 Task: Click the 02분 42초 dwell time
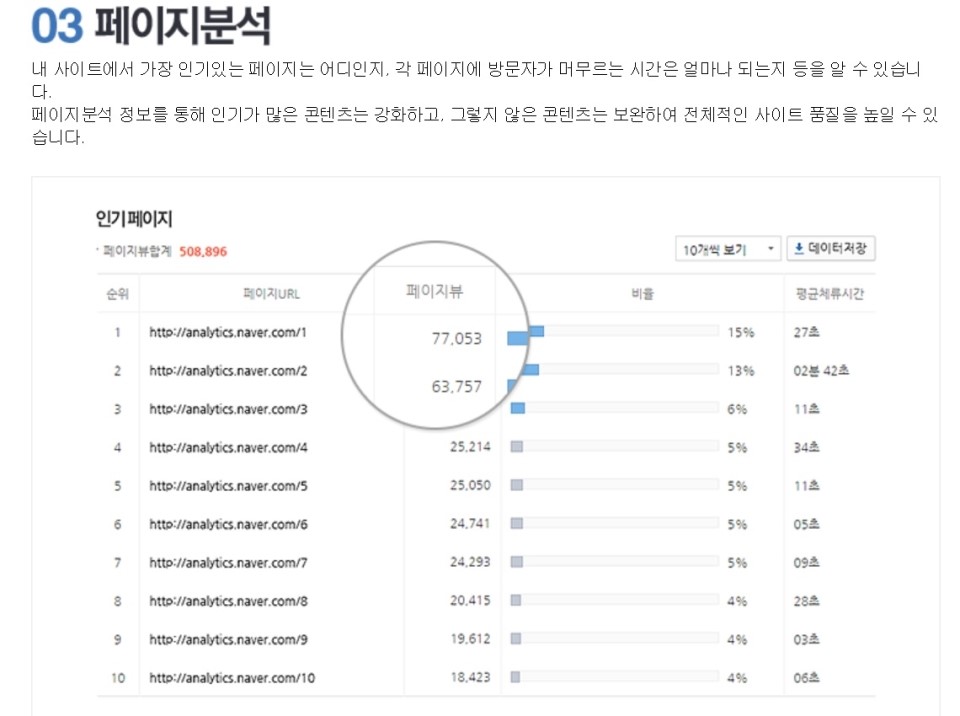[x=821, y=371]
